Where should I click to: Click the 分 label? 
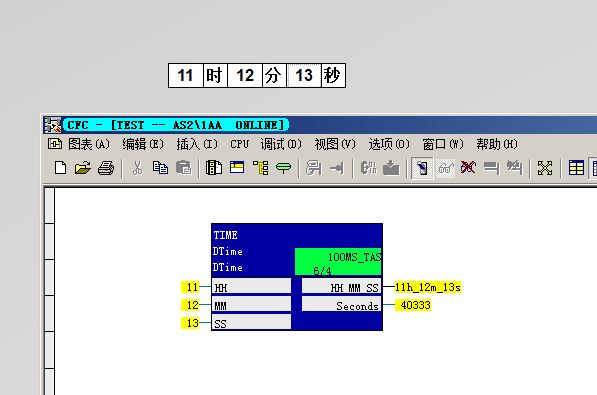coord(274,75)
